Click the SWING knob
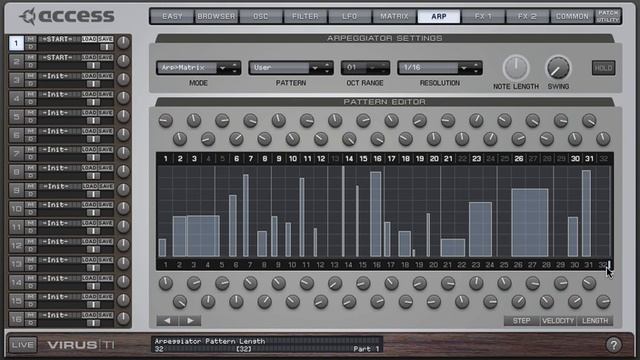This screenshot has width=640, height=360. [x=558, y=68]
